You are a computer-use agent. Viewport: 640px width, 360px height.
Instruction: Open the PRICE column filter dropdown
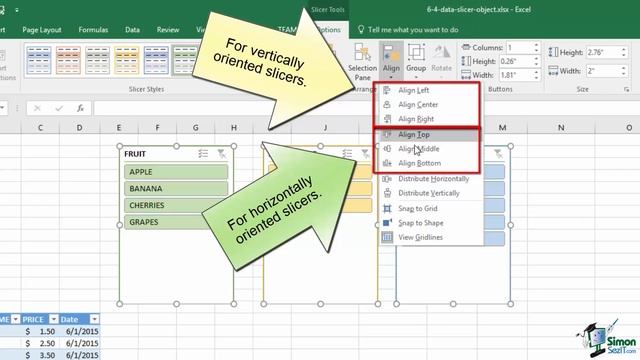click(x=54, y=319)
